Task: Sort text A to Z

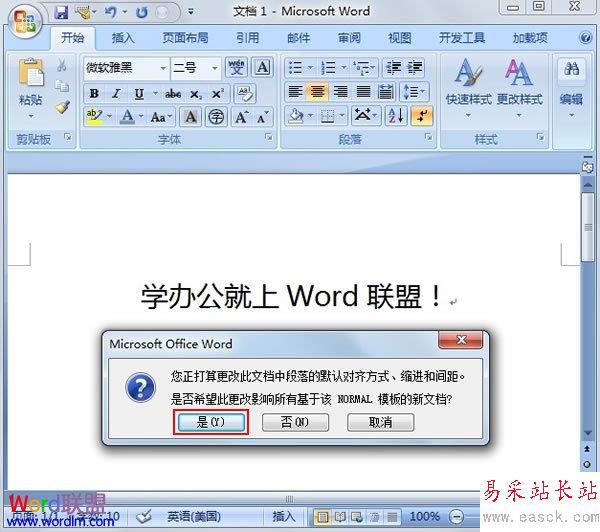Action: coord(396,115)
